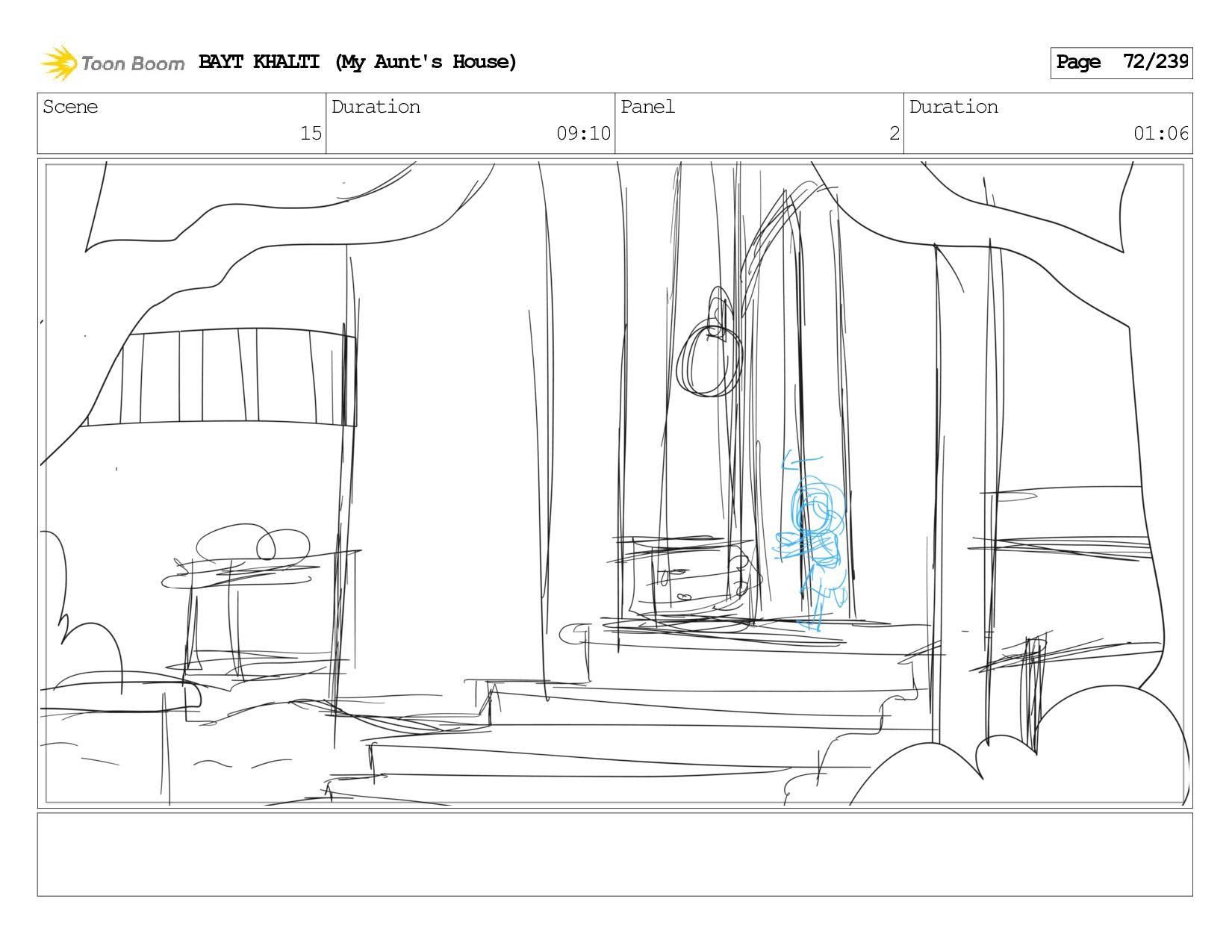The width and height of the screenshot is (1232, 952).
Task: Click the Scene label
Action: pos(70,107)
